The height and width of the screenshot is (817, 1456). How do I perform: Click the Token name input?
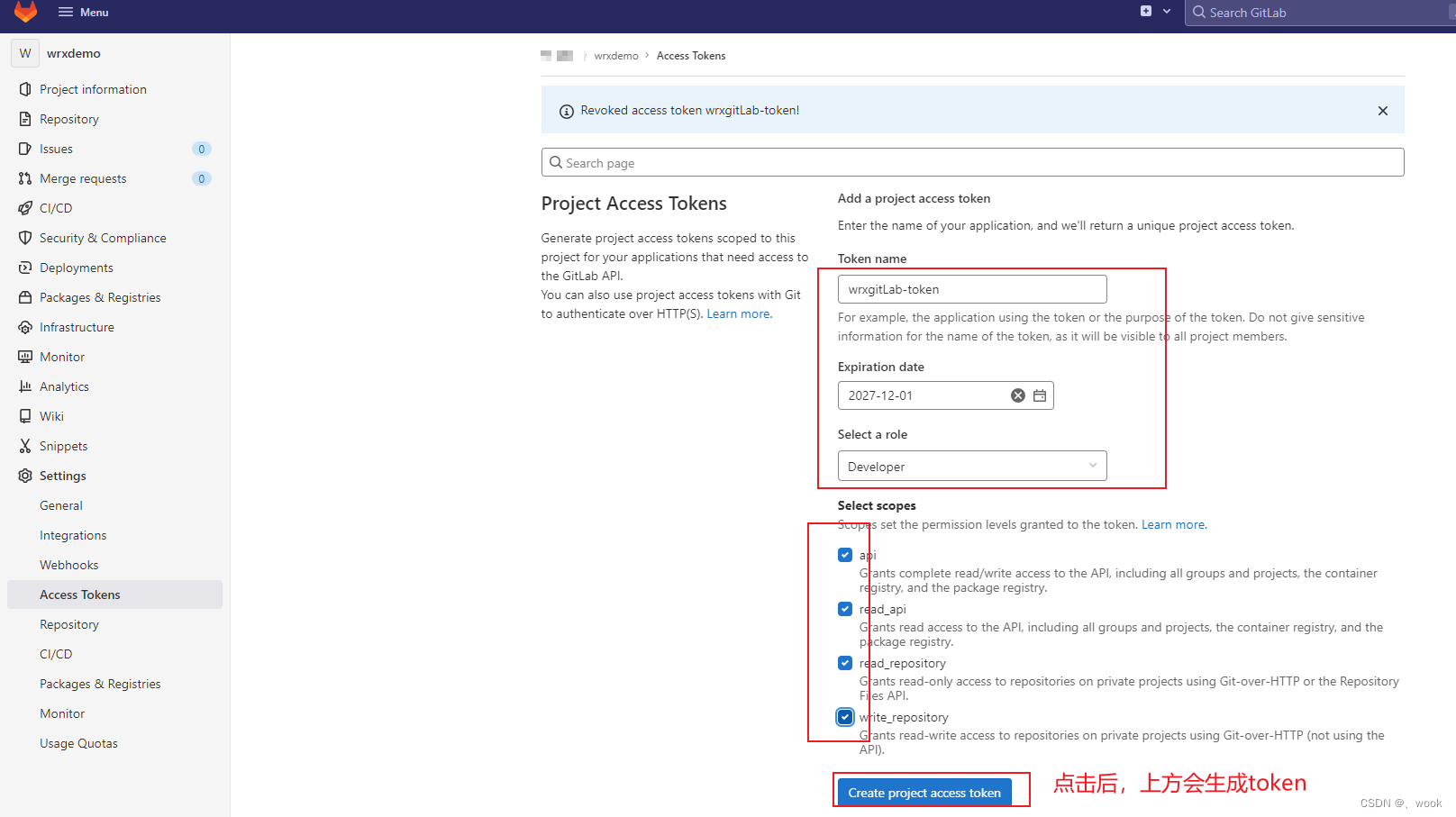point(972,289)
